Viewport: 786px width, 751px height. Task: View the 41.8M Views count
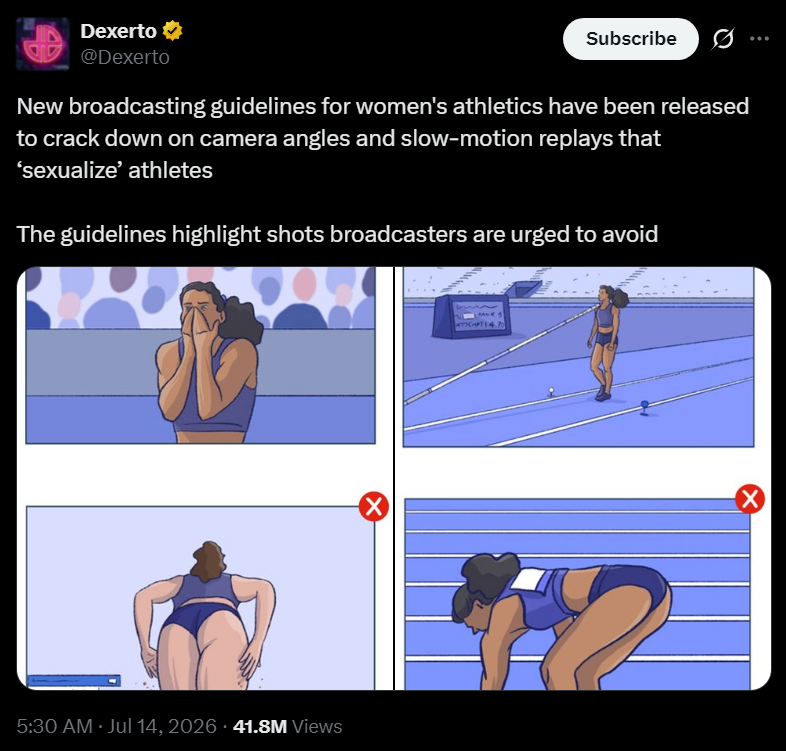[x=288, y=726]
